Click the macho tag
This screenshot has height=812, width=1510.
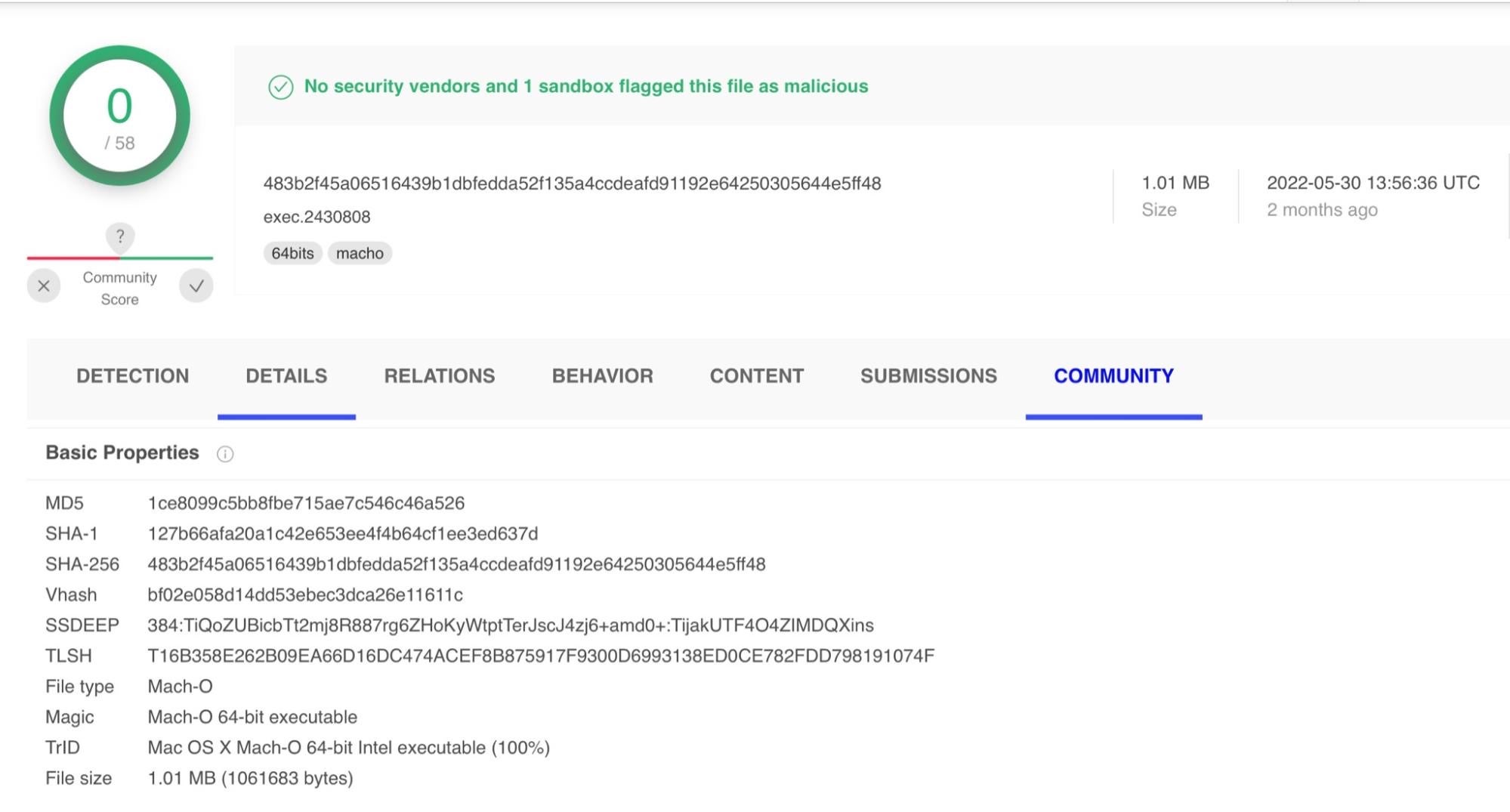coord(360,253)
